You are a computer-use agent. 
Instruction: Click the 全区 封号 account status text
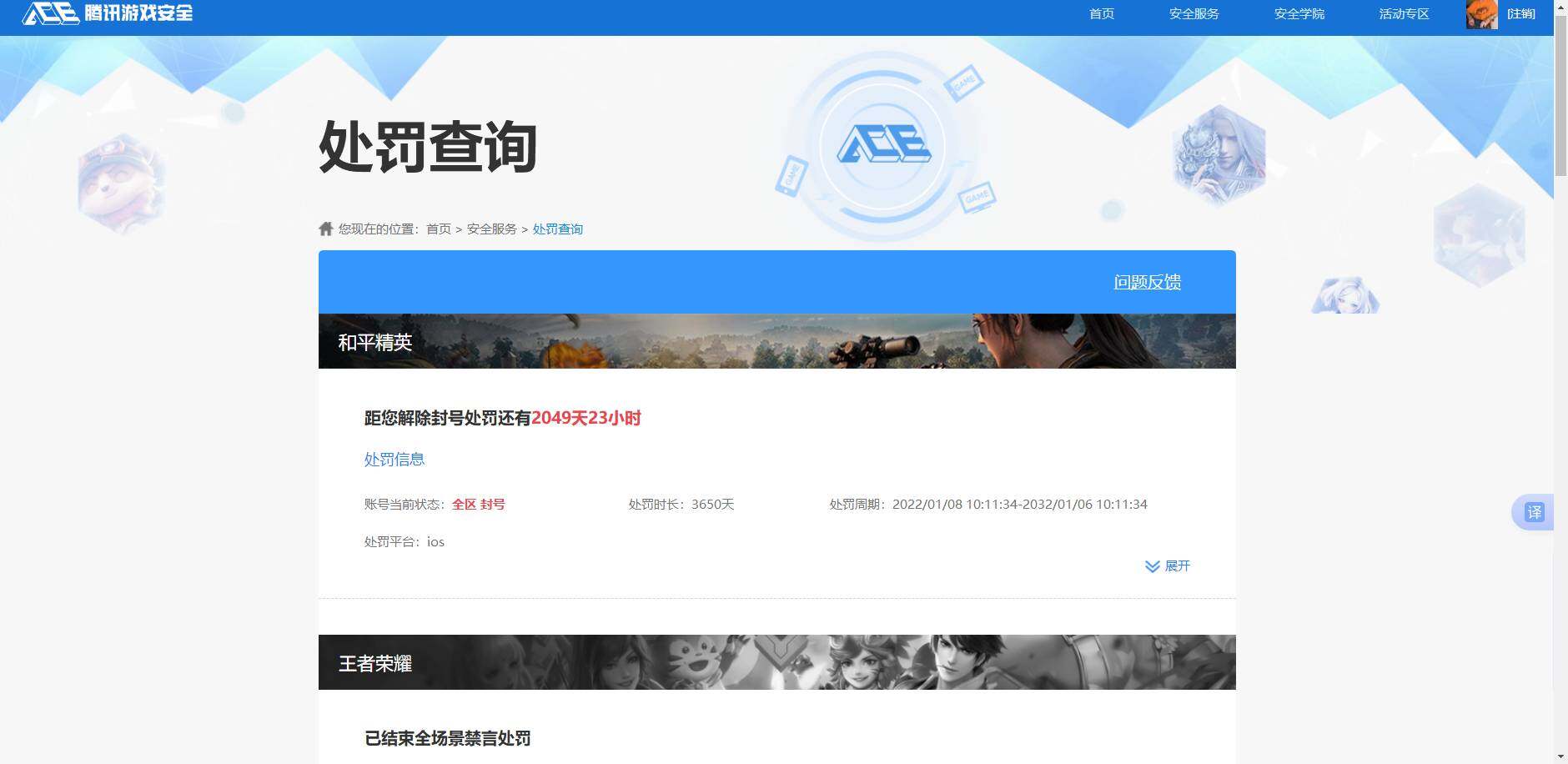click(x=479, y=505)
